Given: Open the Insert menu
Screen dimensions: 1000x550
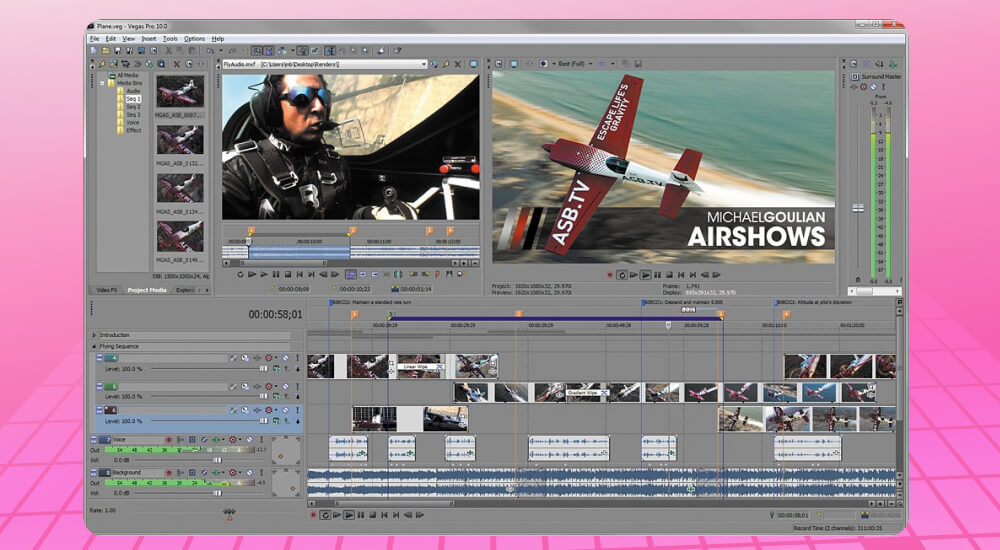Looking at the screenshot, I should tap(149, 39).
